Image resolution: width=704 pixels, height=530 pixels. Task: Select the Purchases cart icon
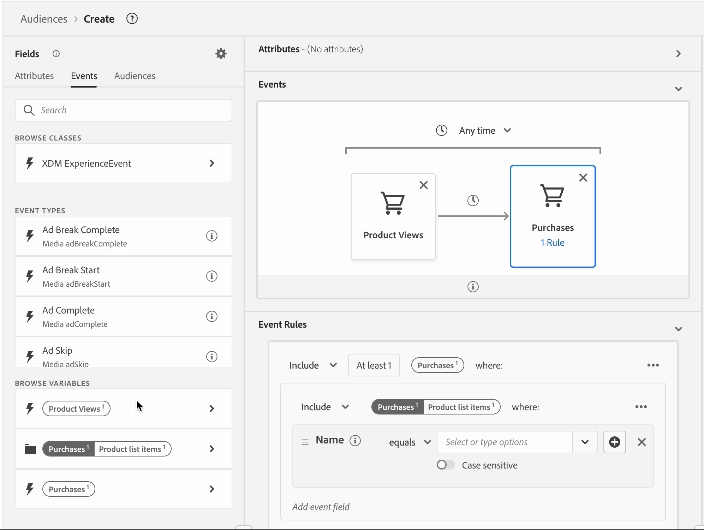(x=552, y=195)
